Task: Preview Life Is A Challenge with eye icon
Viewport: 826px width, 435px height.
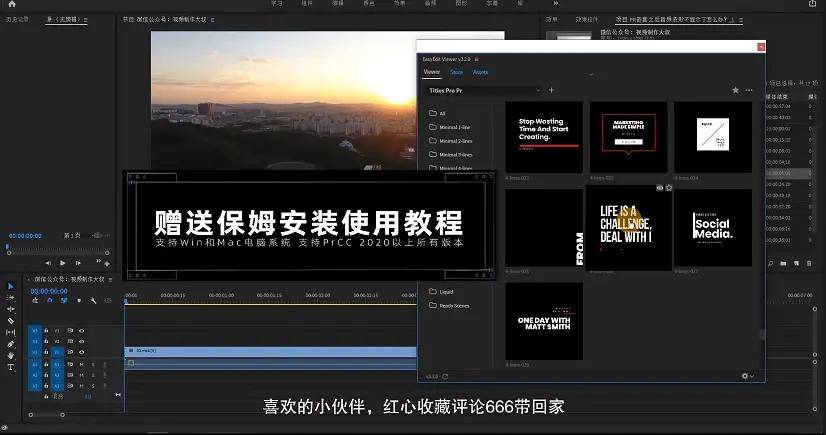Action: pyautogui.click(x=660, y=188)
